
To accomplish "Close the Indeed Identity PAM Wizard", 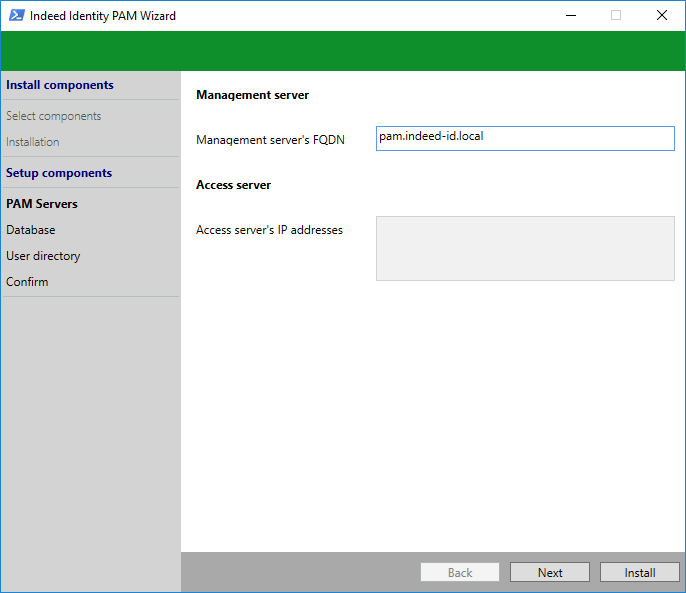I will (661, 15).
